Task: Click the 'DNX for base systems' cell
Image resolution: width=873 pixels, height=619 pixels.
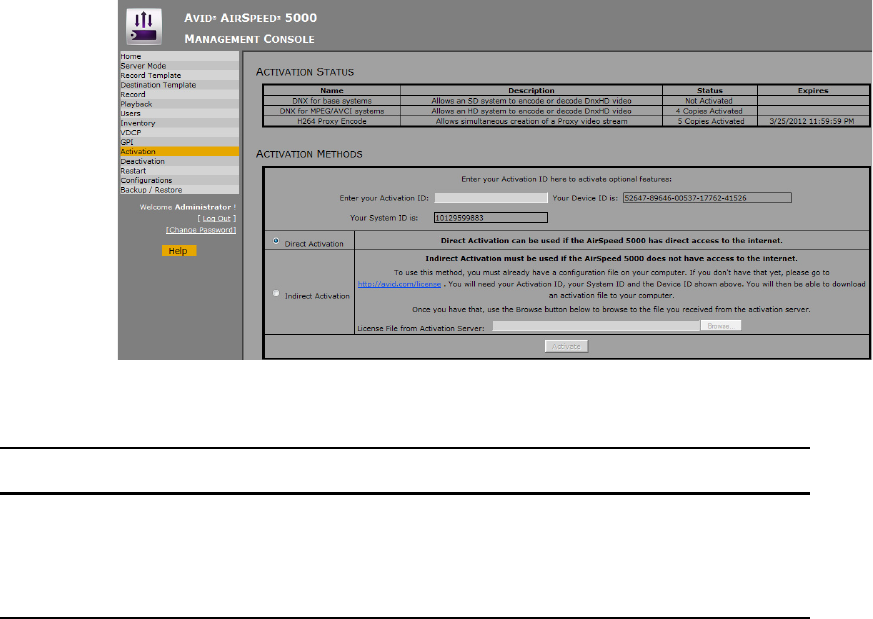Action: [332, 101]
